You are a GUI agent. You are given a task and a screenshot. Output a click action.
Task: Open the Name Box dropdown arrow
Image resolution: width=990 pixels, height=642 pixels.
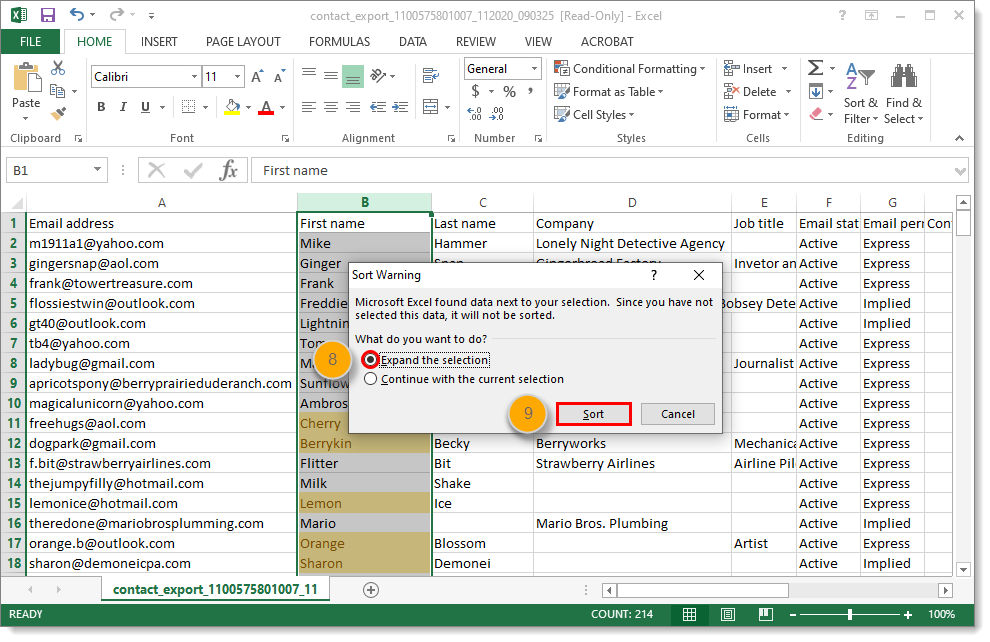click(x=97, y=170)
